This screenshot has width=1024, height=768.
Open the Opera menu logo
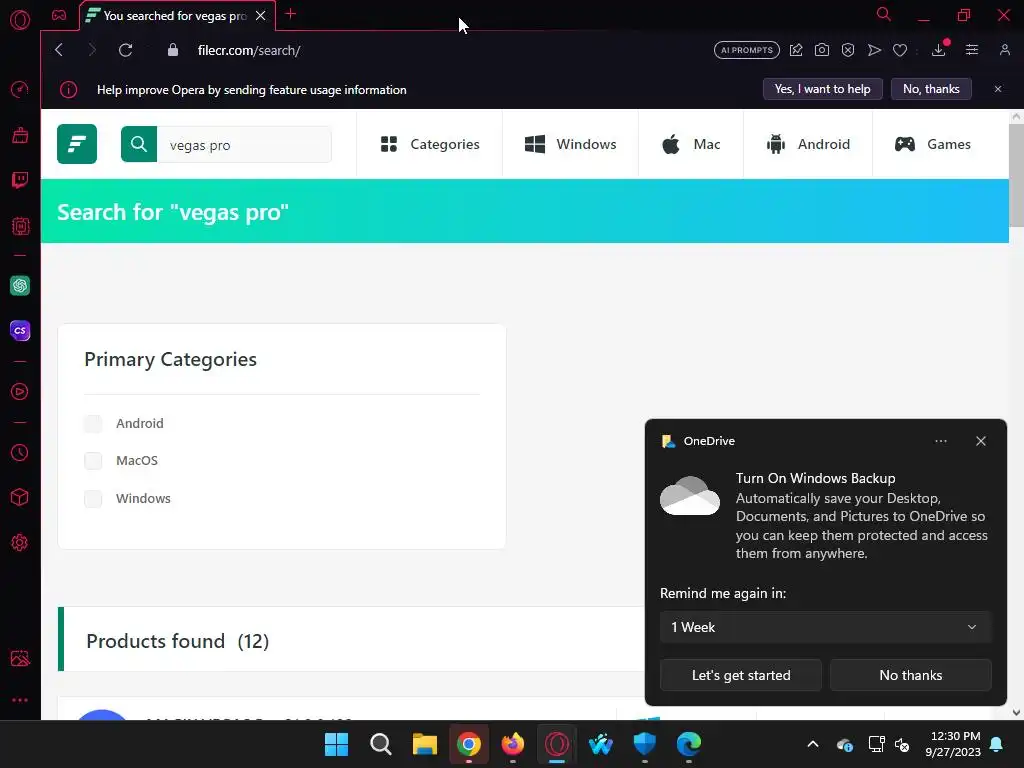coord(20,20)
